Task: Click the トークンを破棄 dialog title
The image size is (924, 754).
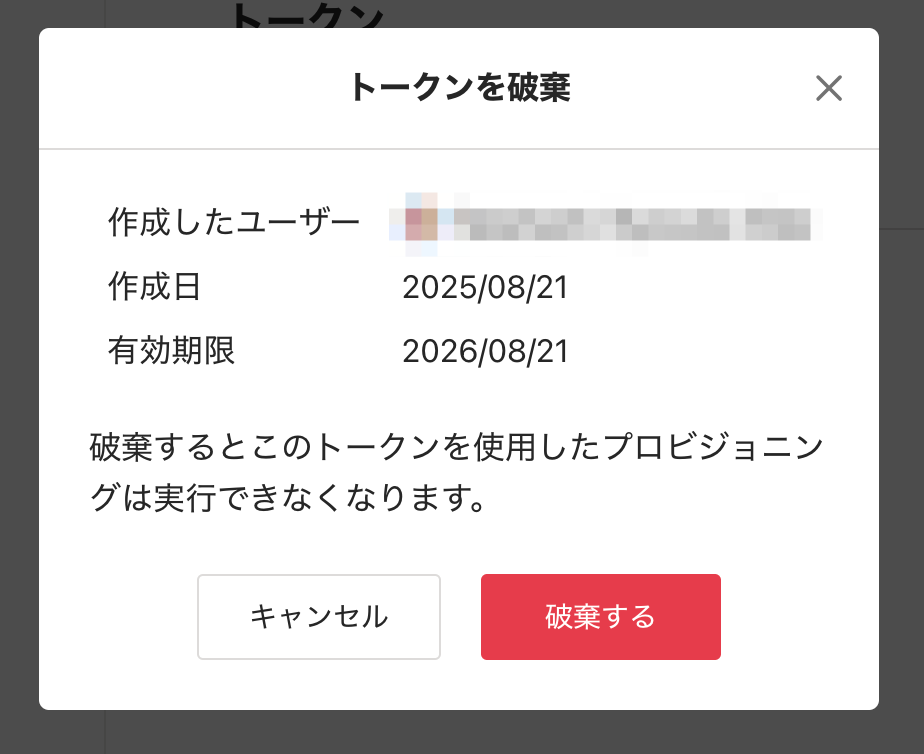Action: click(459, 89)
